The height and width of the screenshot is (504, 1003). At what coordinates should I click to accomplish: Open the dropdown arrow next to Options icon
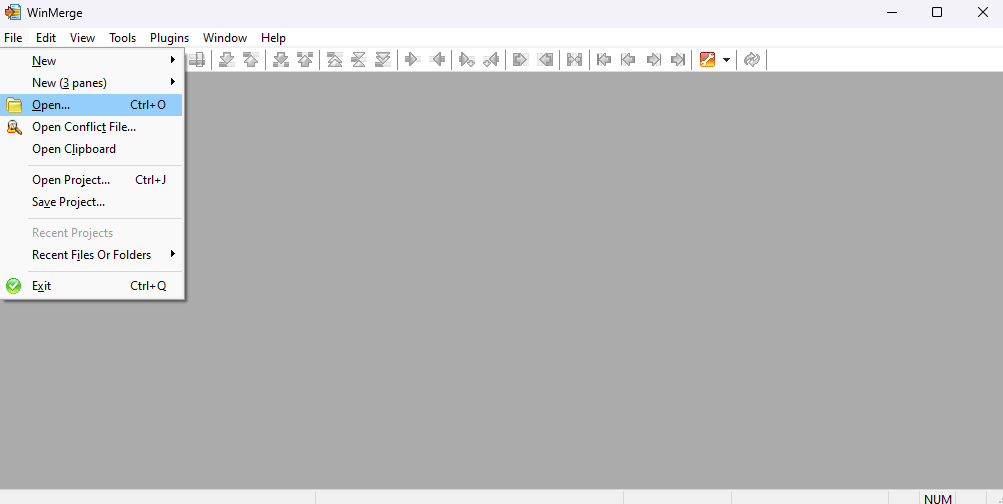[726, 60]
